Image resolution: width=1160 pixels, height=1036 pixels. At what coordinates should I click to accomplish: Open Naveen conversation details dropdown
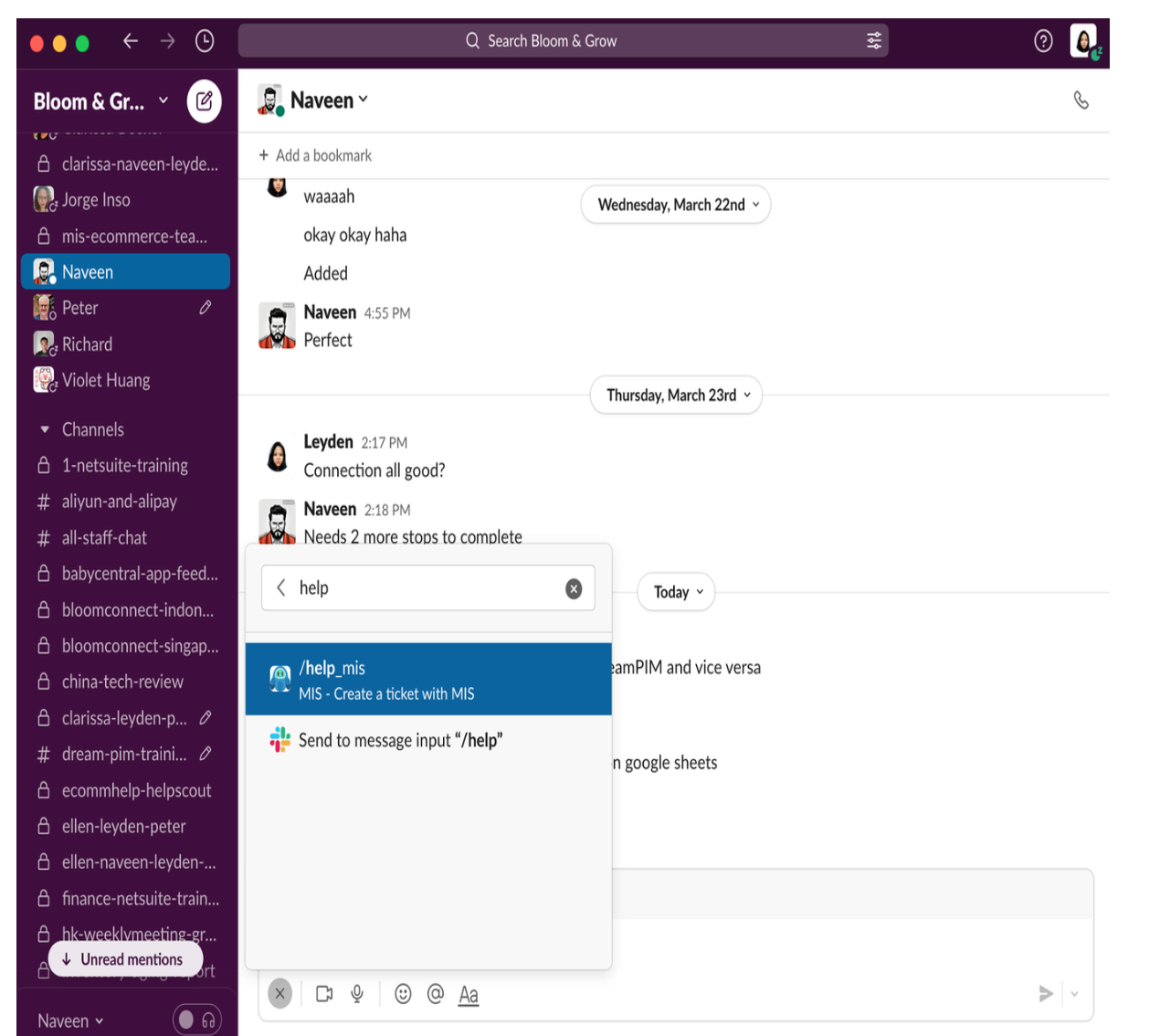click(329, 100)
